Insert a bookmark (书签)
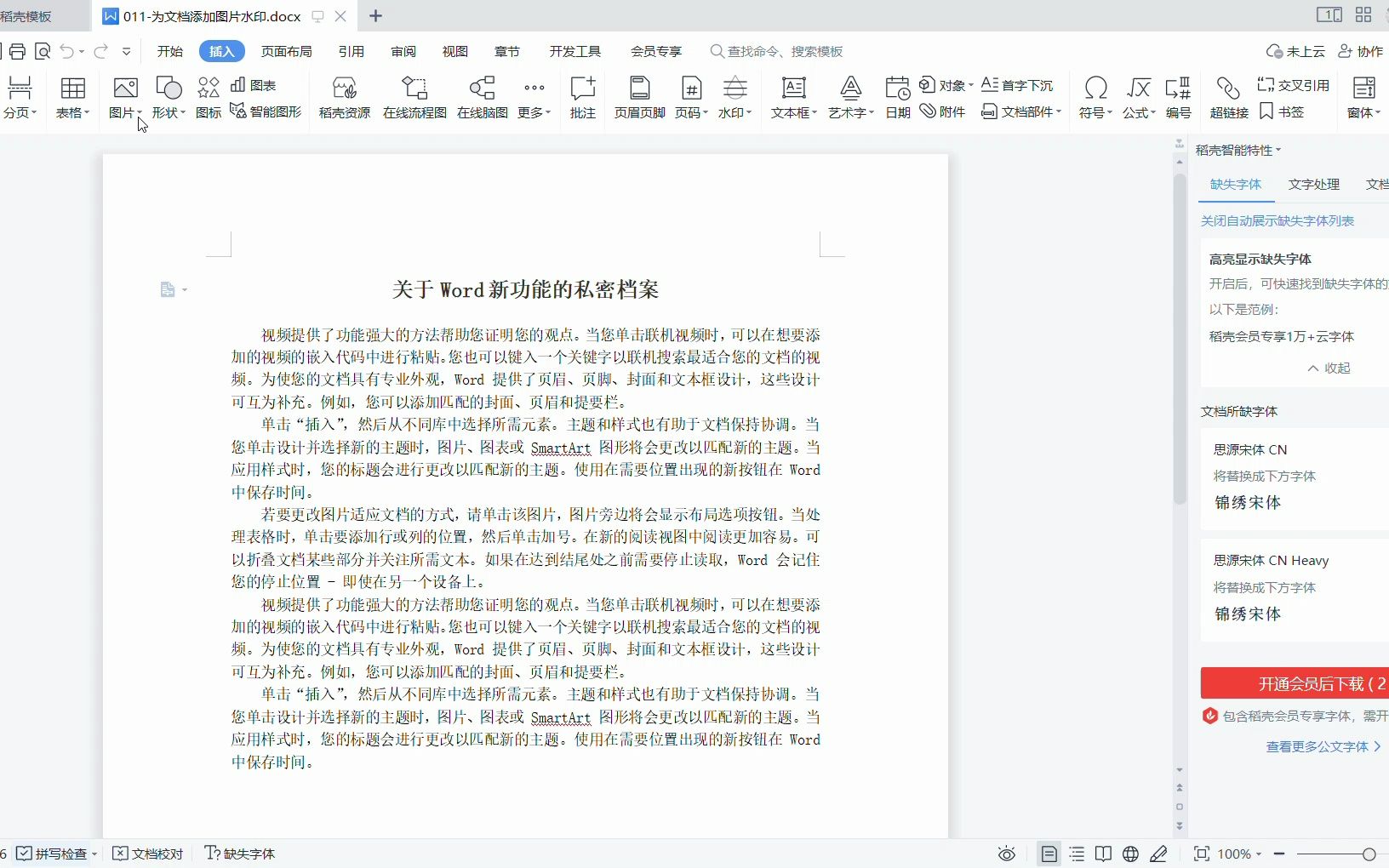The image size is (1389, 868). pos(1282,111)
